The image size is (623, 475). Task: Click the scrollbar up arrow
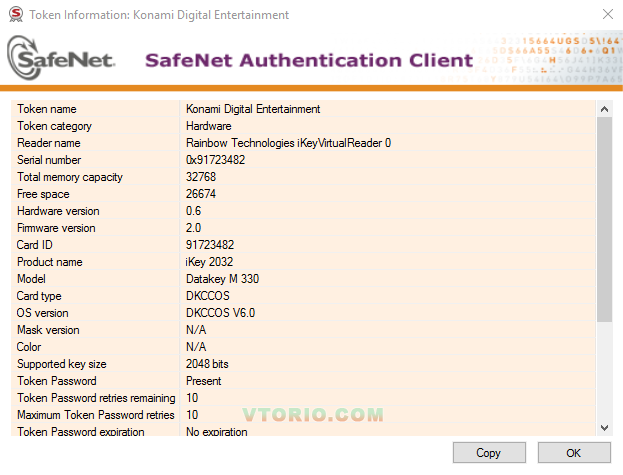pyautogui.click(x=604, y=108)
